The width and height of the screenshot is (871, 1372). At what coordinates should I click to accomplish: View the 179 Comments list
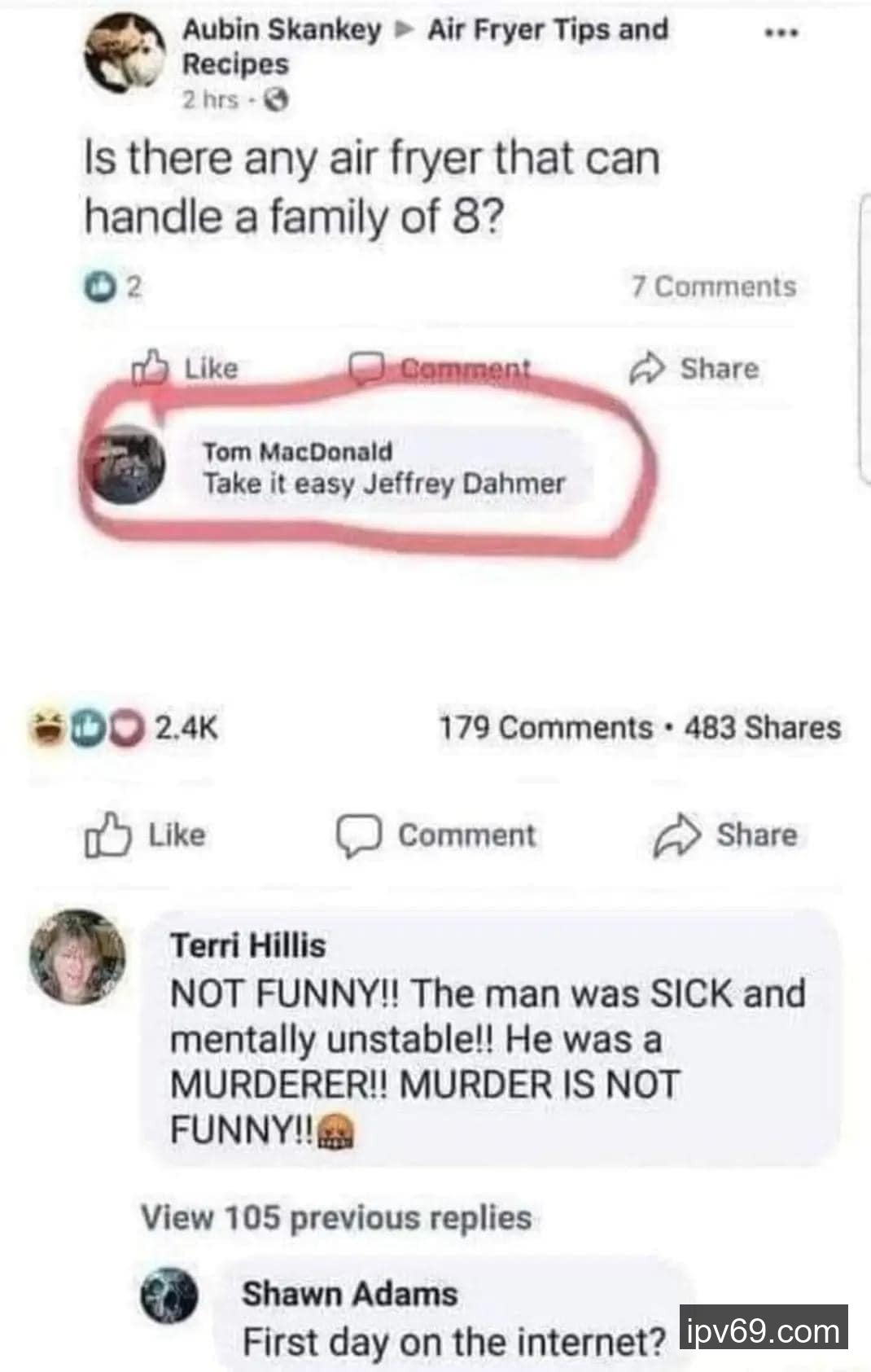[545, 727]
